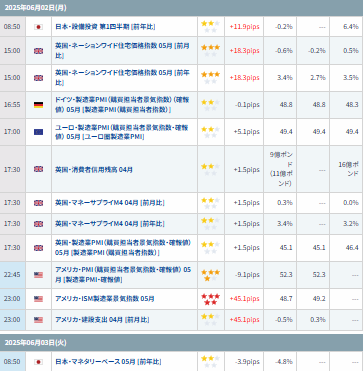
Task: Open アメリカ・ISM製造業景気指数 05月 link
Action: pos(105,299)
